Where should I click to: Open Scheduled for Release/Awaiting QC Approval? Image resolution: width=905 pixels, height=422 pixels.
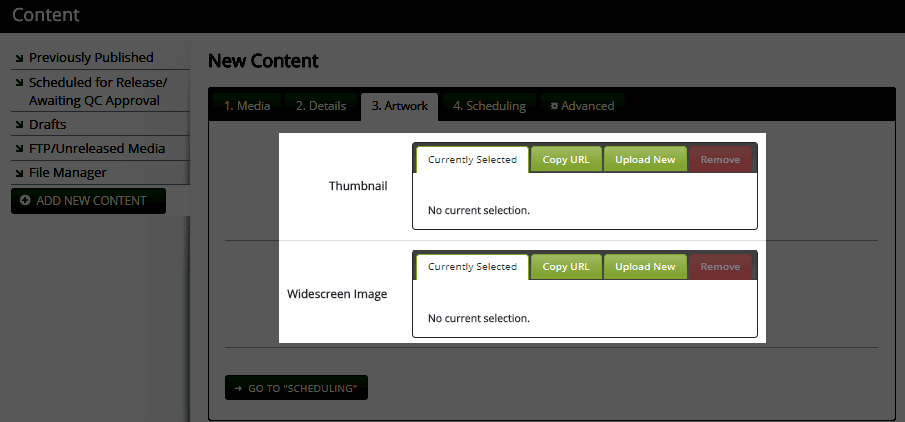pos(100,91)
